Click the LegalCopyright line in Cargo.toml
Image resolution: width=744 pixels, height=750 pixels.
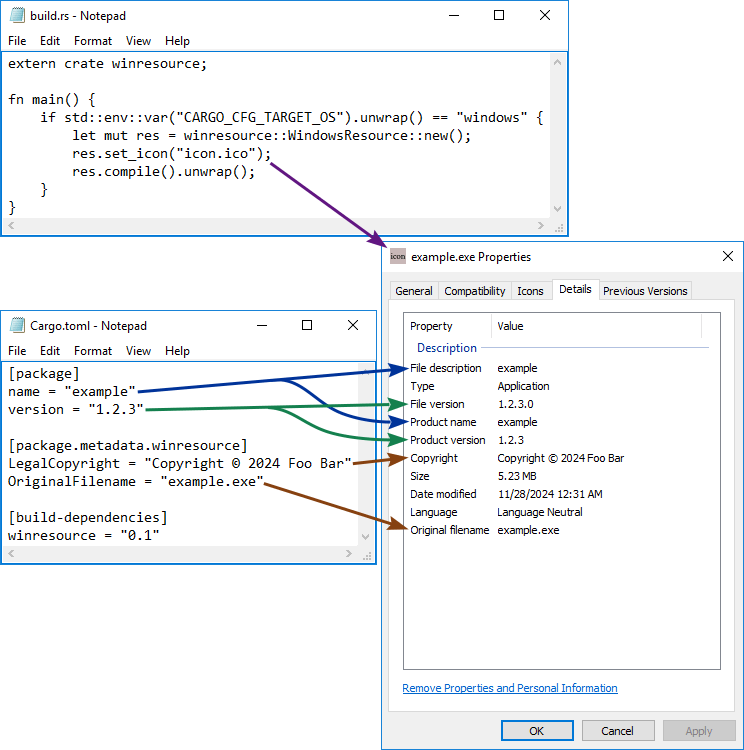[x=180, y=463]
